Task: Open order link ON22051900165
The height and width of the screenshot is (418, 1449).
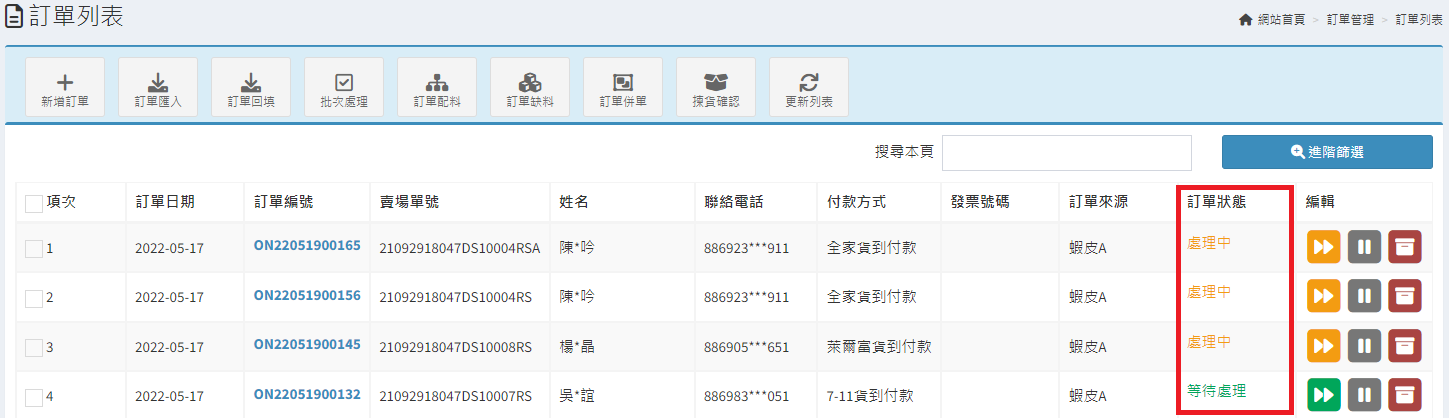Action: click(307, 245)
